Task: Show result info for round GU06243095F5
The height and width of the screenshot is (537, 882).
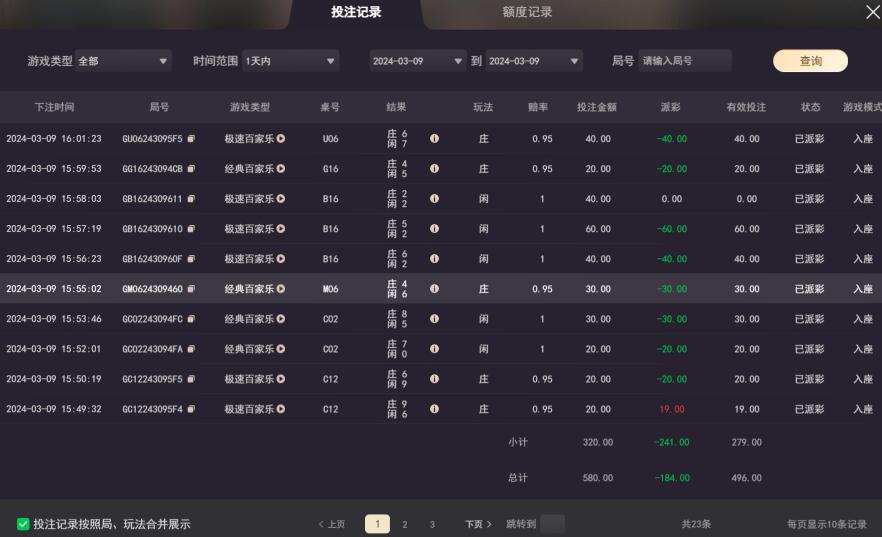Action: [x=434, y=138]
